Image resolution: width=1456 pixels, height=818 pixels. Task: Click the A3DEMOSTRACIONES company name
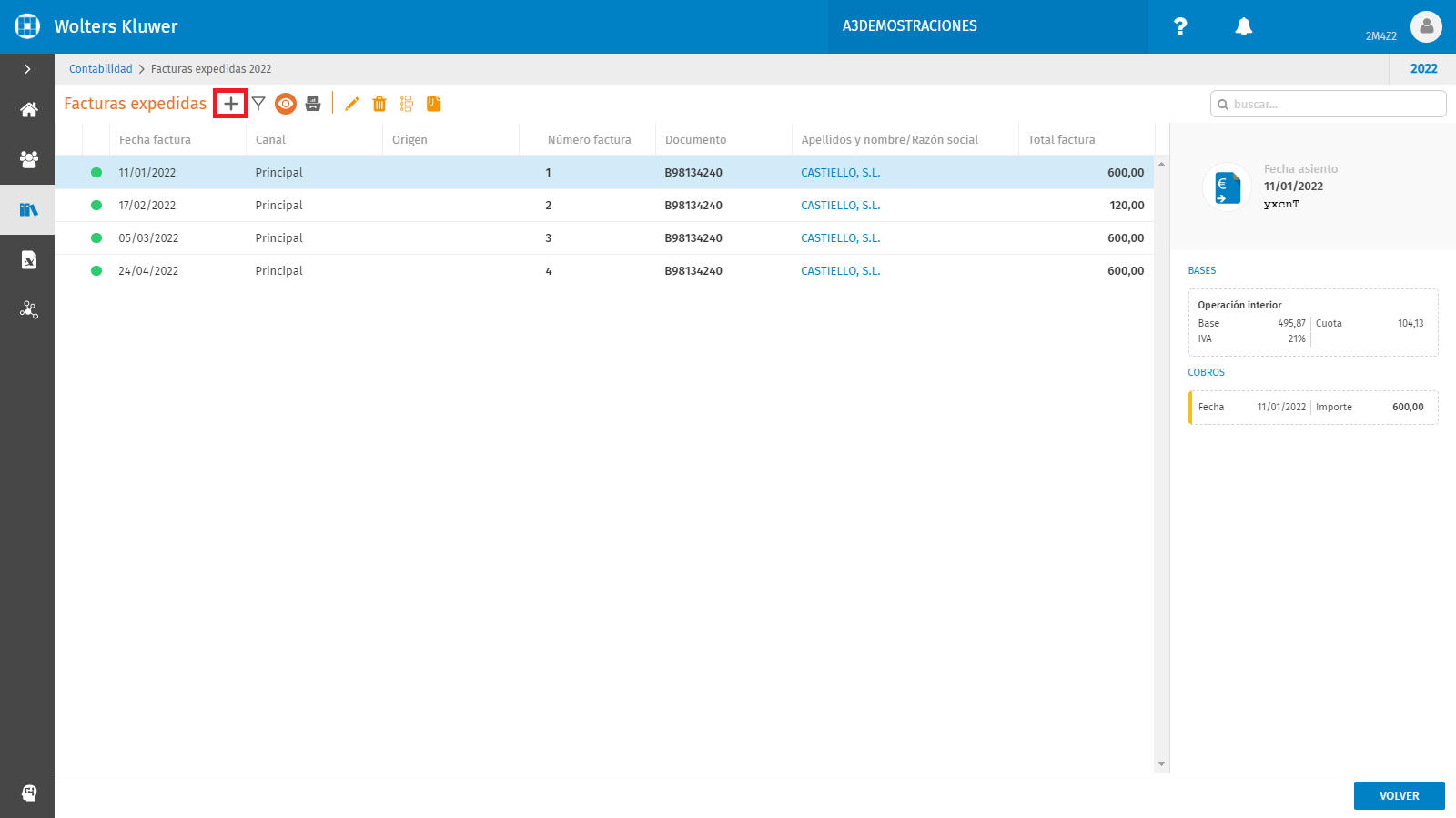click(910, 26)
